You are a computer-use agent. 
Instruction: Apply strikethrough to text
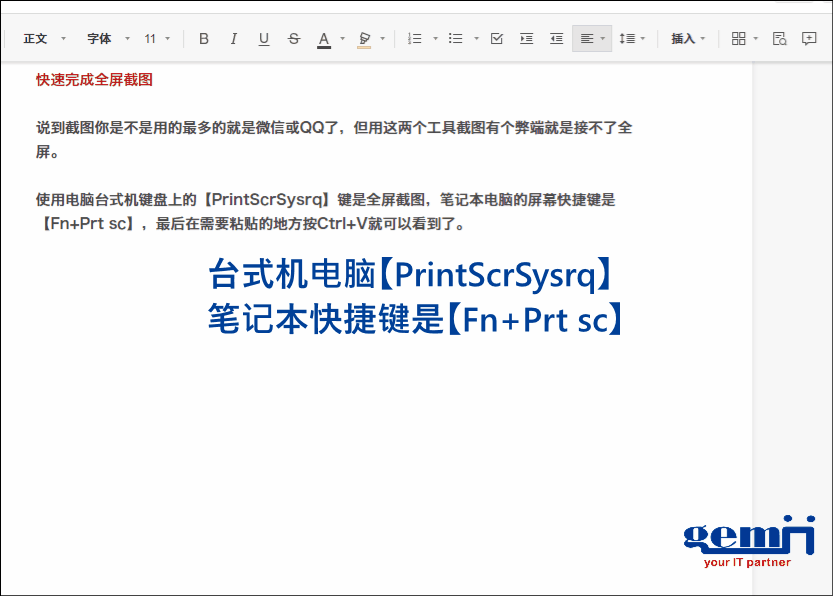[x=294, y=39]
